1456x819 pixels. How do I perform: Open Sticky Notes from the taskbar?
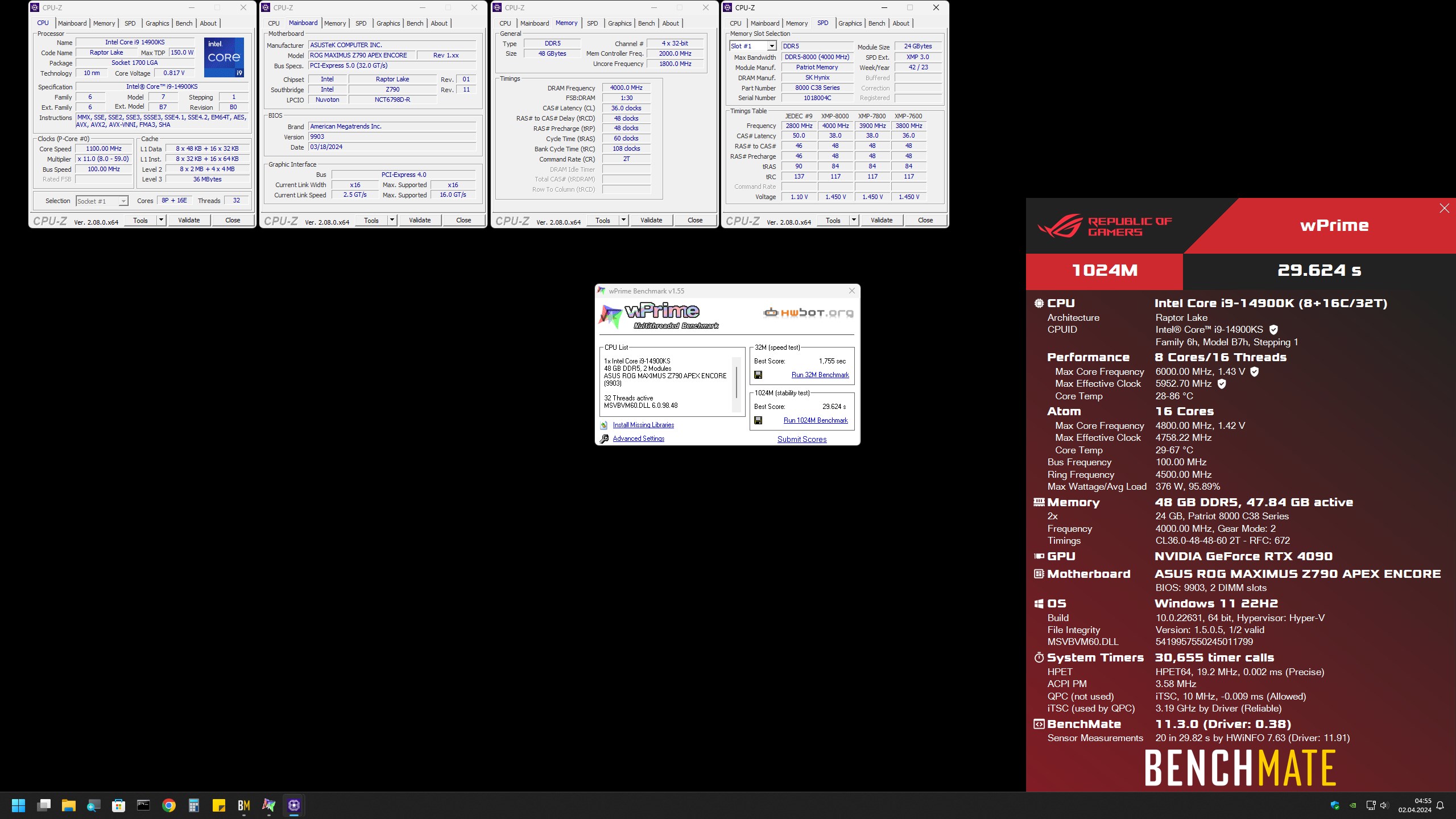219,805
